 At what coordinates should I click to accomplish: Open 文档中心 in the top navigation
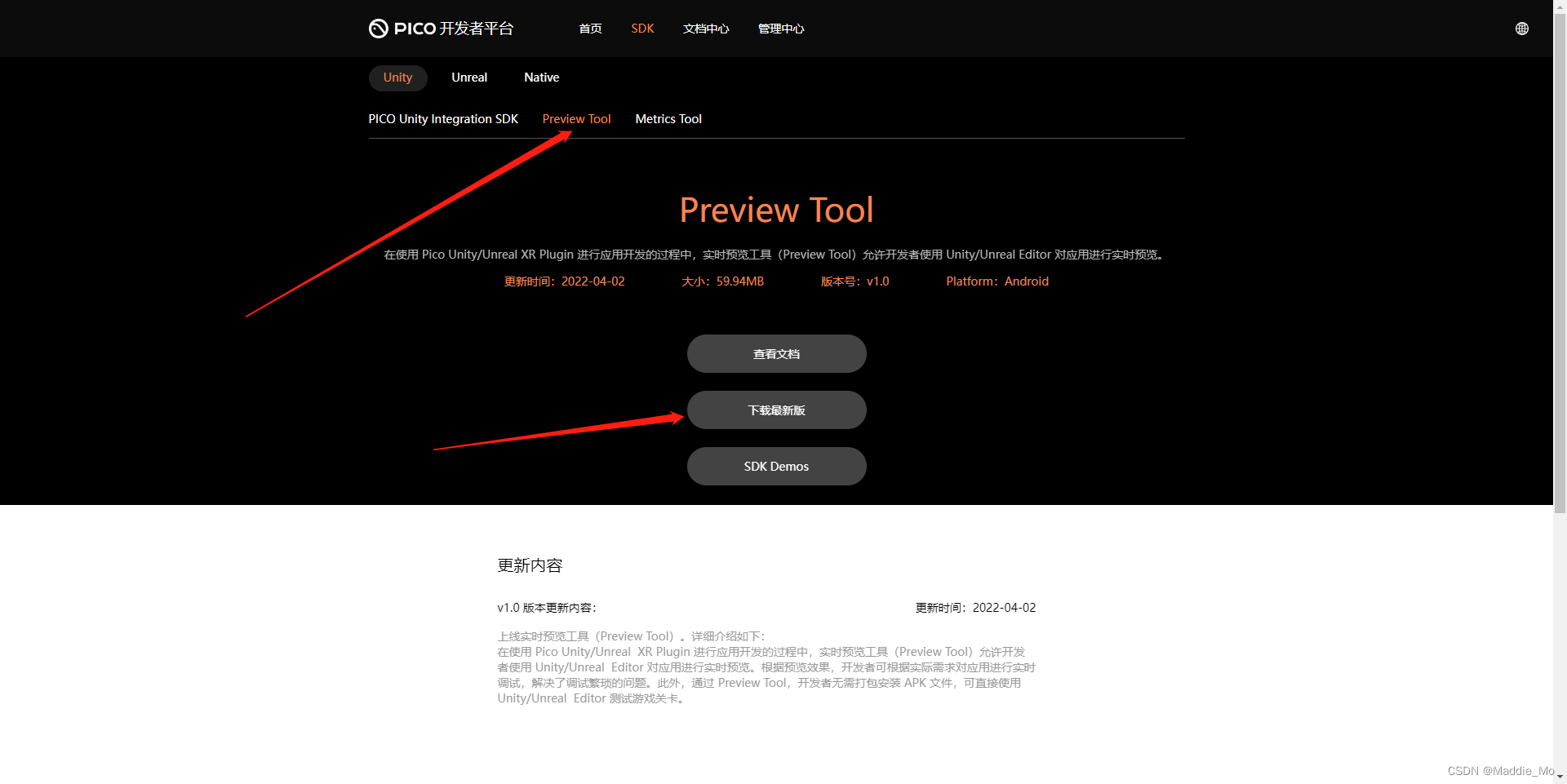click(x=706, y=29)
